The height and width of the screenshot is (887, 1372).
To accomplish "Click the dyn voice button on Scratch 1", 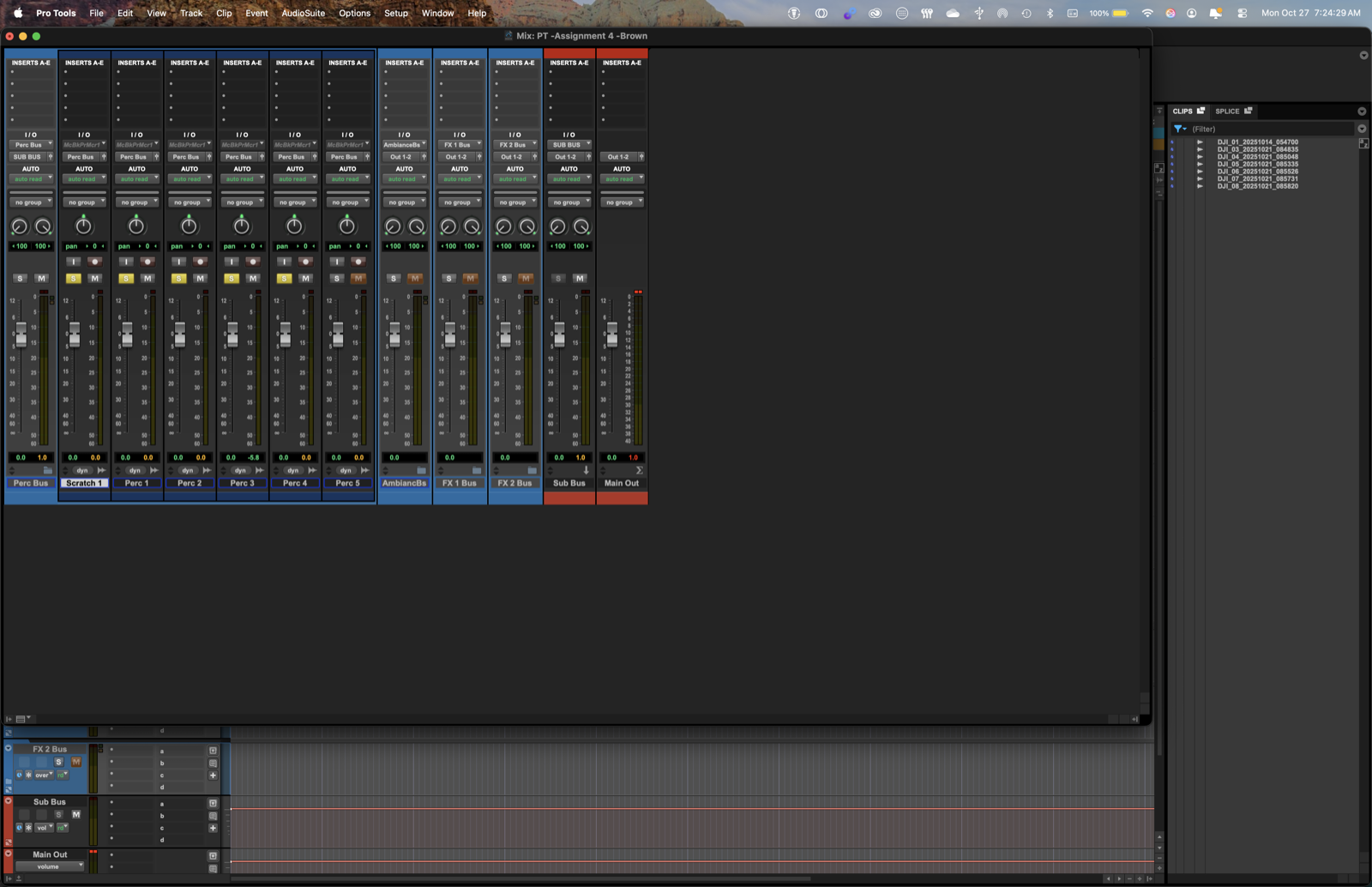I will tap(82, 470).
